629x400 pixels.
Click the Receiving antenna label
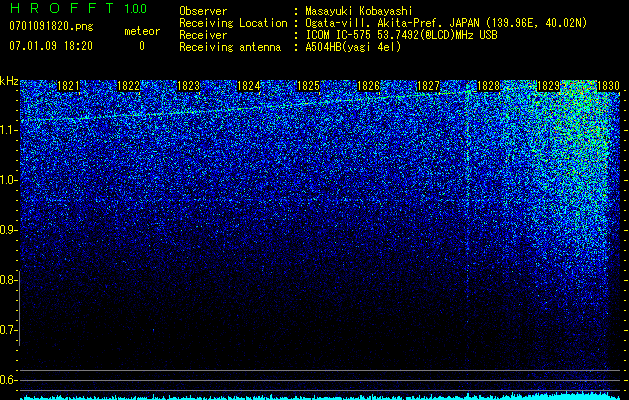point(230,47)
